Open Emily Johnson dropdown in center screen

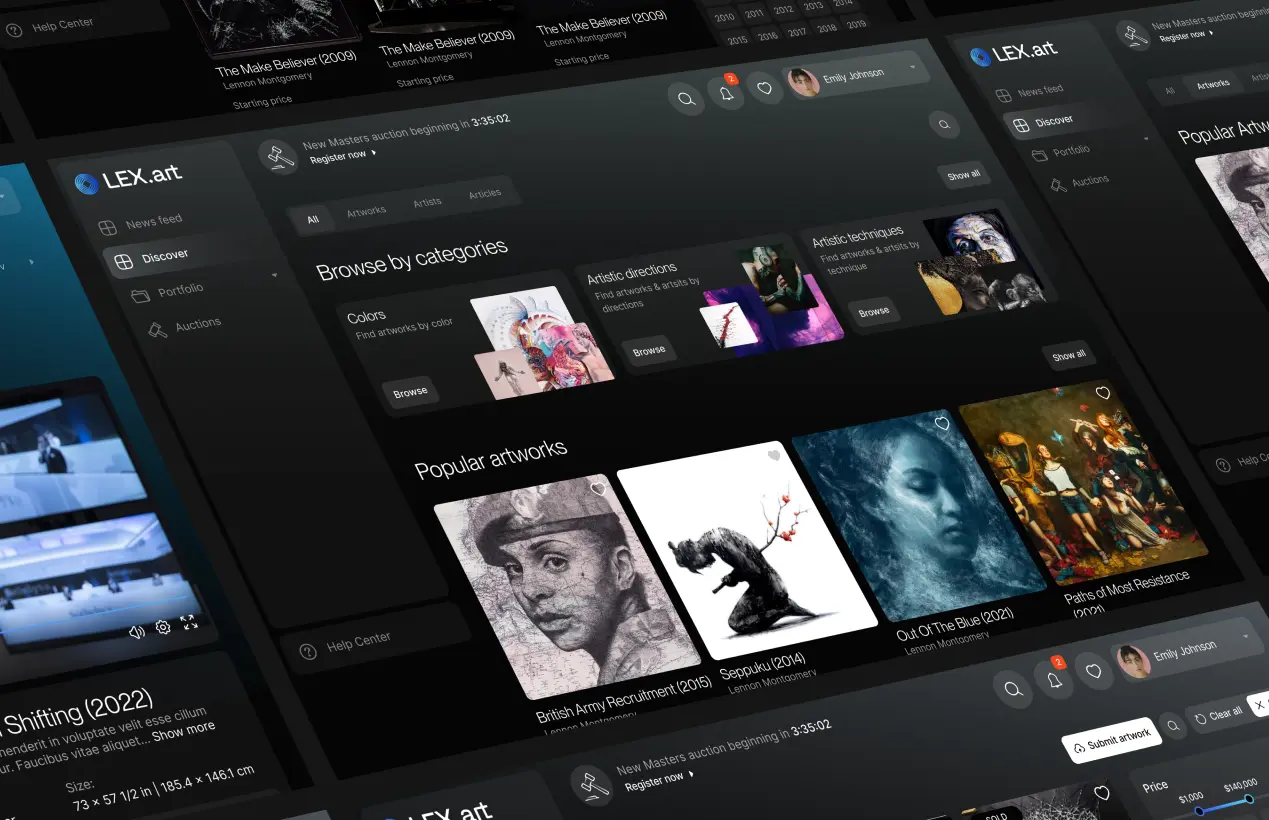click(857, 77)
